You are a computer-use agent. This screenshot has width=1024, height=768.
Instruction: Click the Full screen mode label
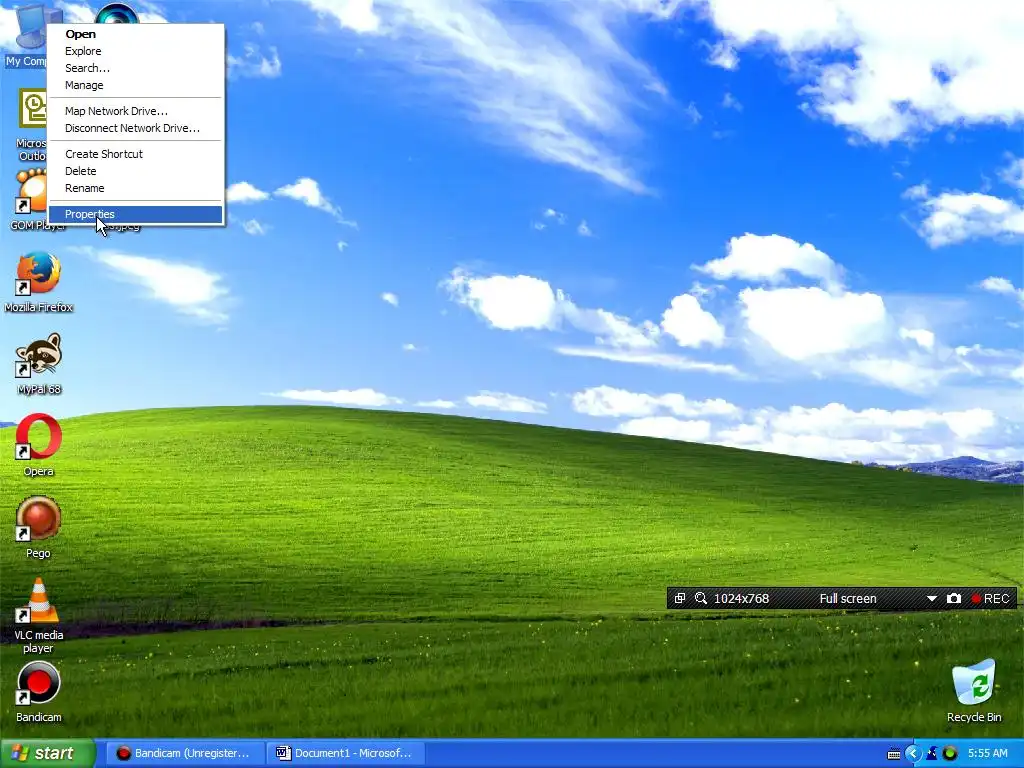coord(848,598)
